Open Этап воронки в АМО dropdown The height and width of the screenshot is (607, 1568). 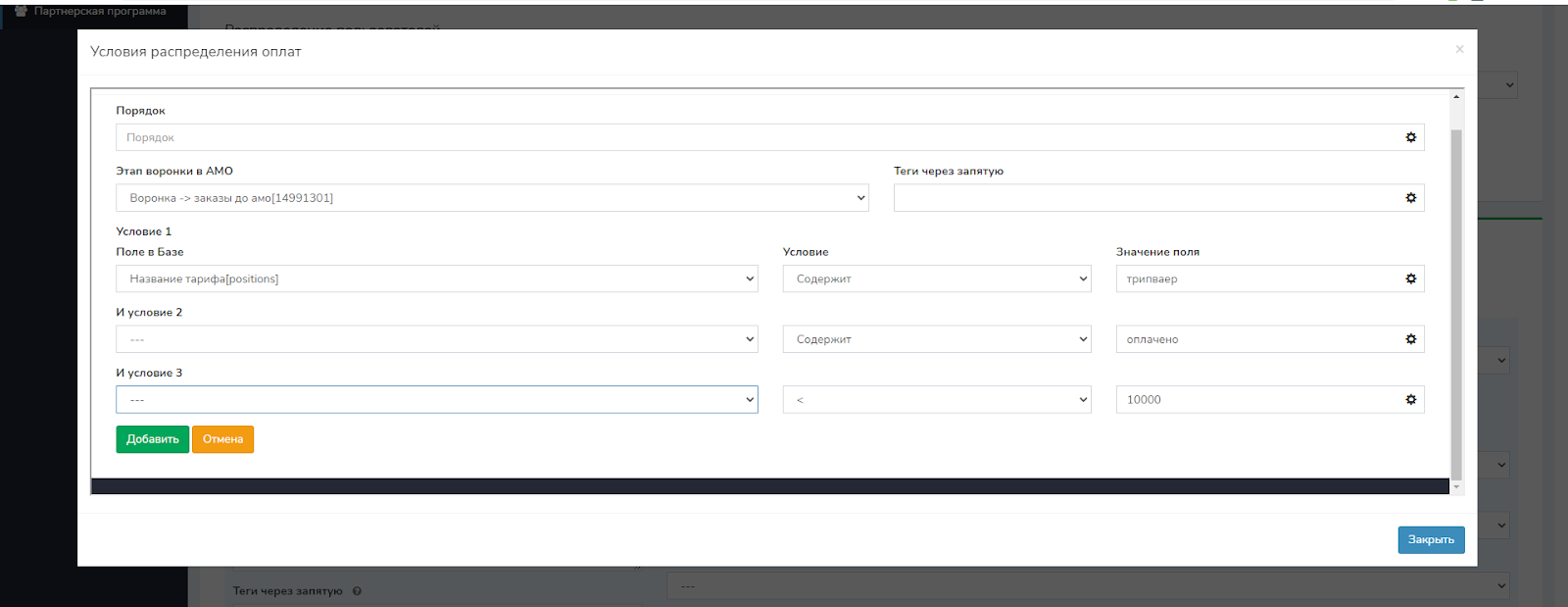pos(492,198)
